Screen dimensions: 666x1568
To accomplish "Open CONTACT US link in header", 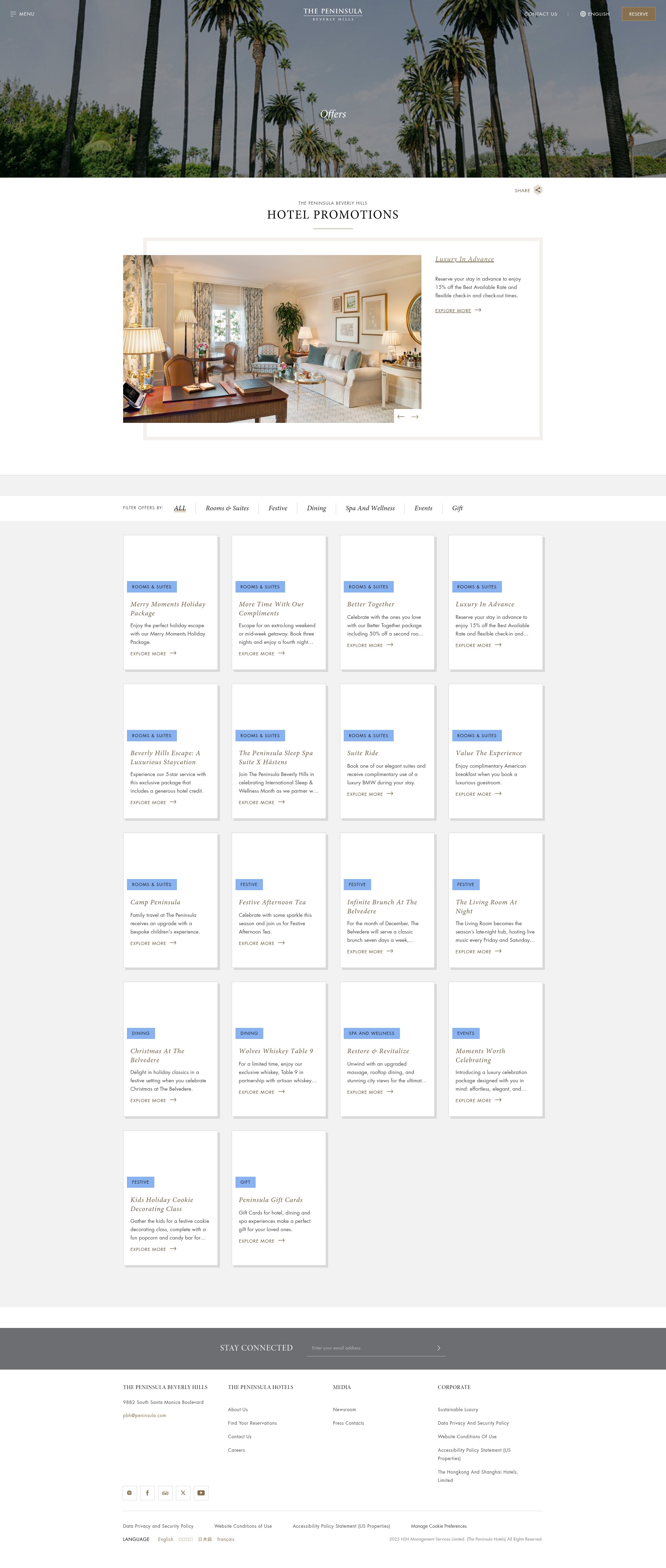I will coord(540,14).
